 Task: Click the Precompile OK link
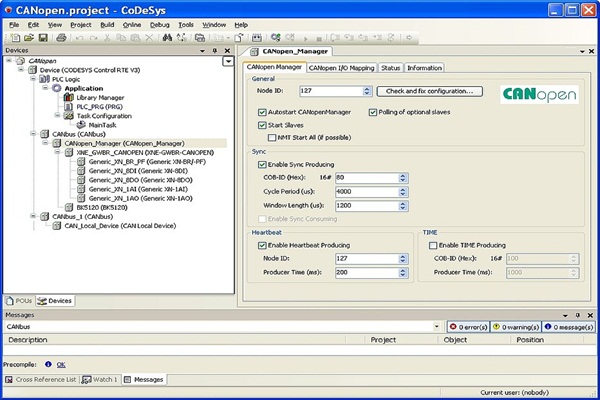coord(62,365)
